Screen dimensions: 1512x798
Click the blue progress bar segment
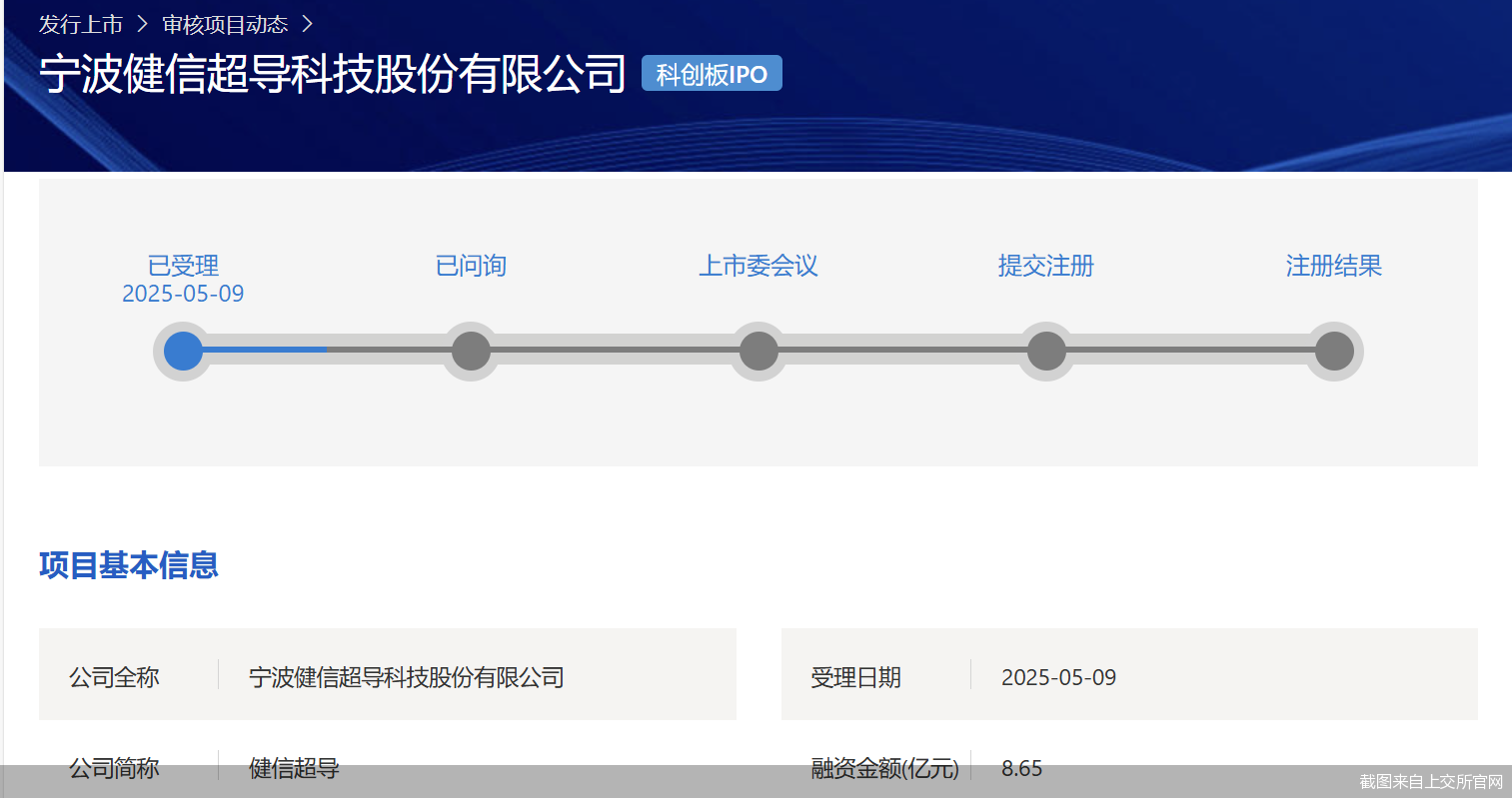tap(264, 351)
